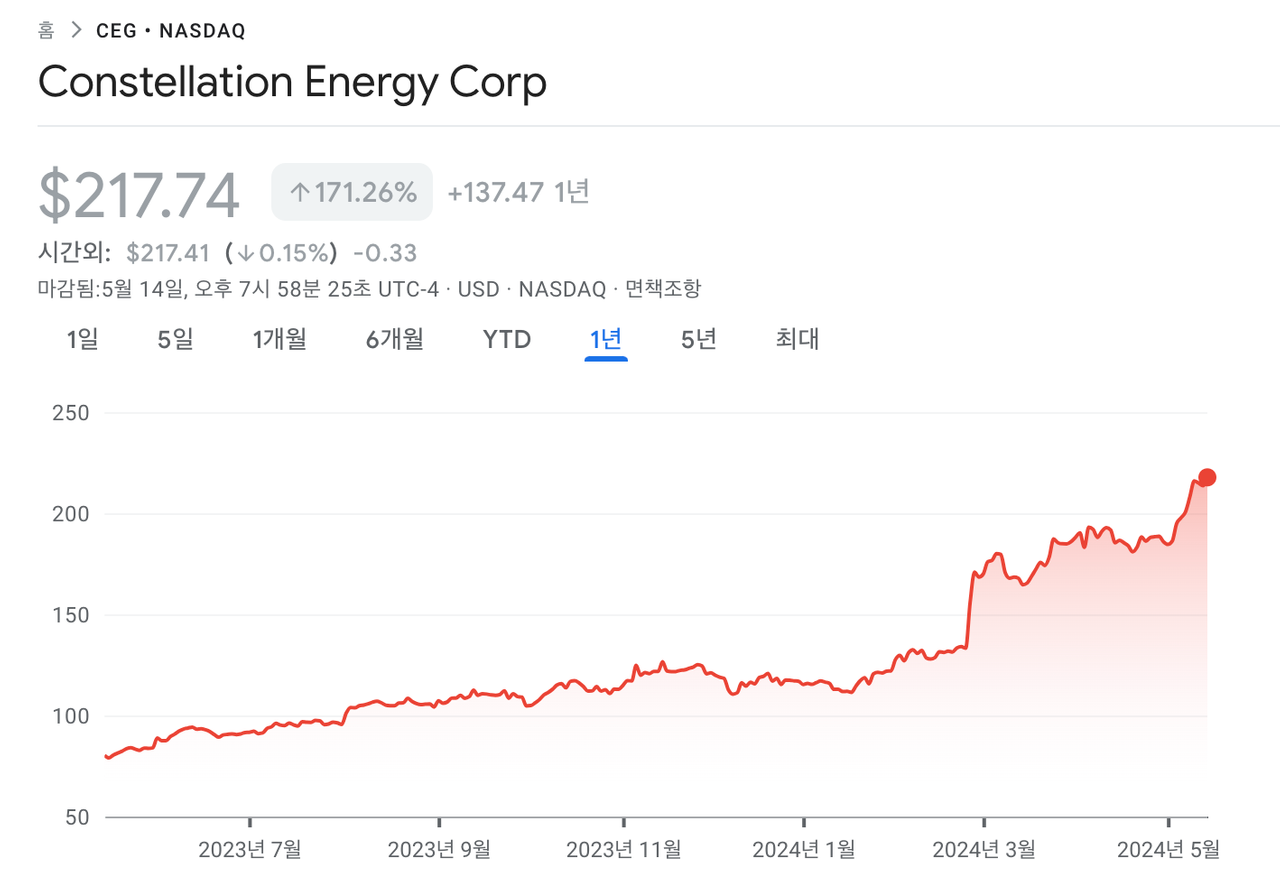Screen dimensions: 1280x881
Task: Click the after-hours price $217.41
Action: (168, 254)
